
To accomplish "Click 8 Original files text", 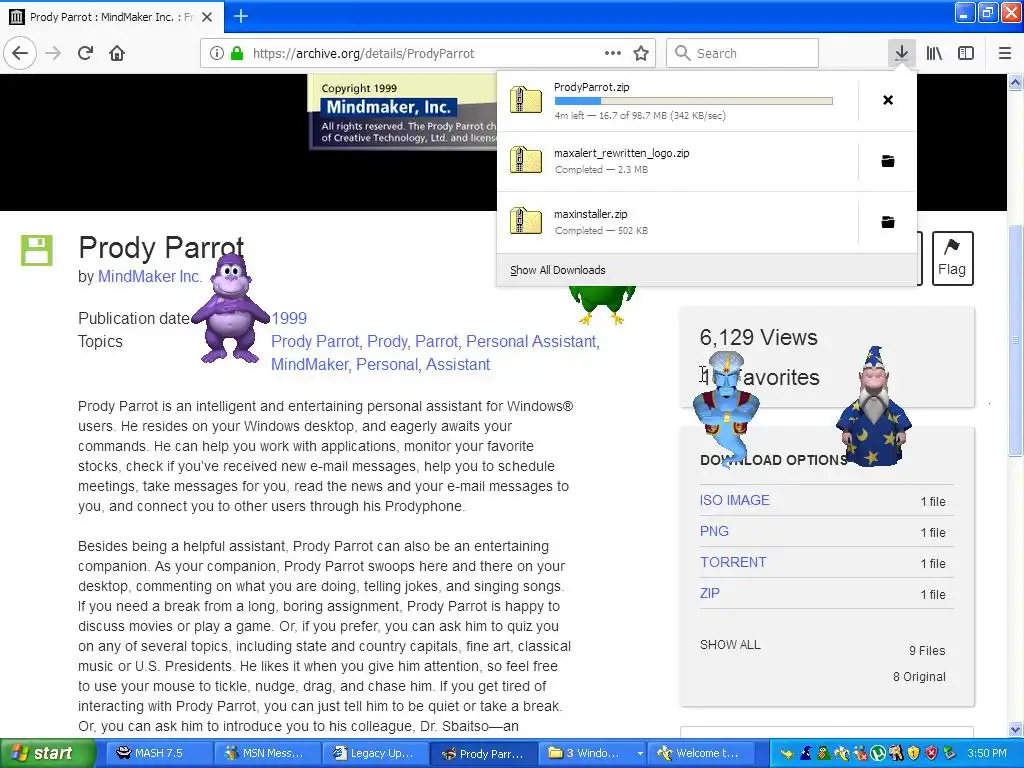I will [x=919, y=677].
